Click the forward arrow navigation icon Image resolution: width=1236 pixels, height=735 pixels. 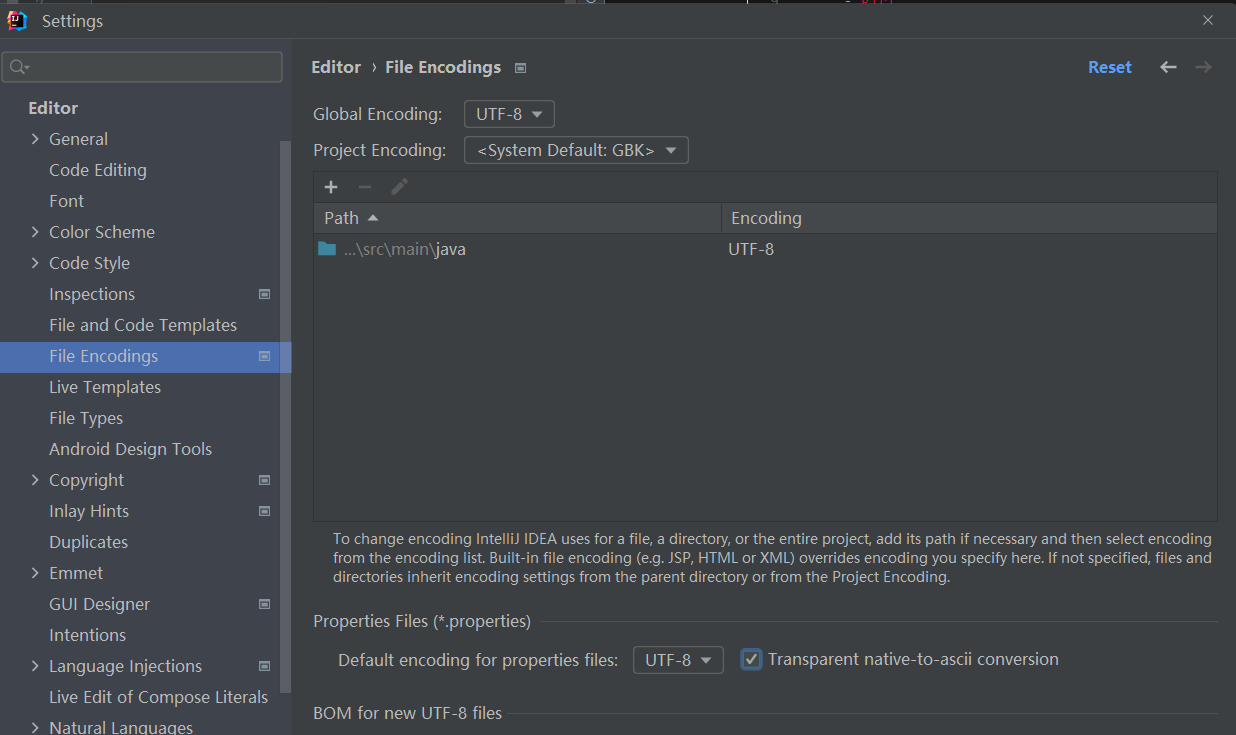1204,67
